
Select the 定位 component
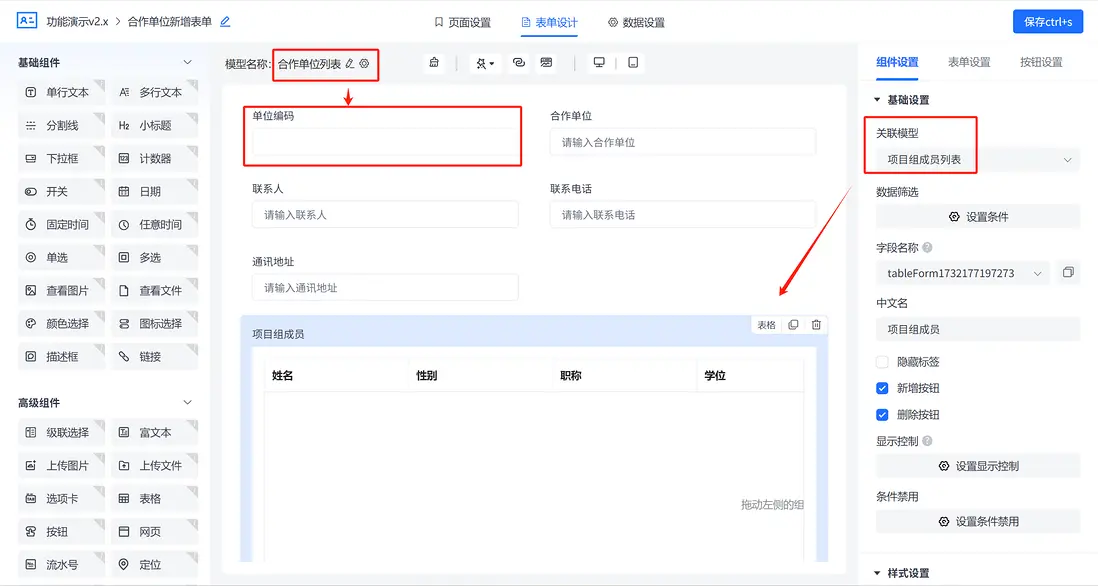pos(154,564)
